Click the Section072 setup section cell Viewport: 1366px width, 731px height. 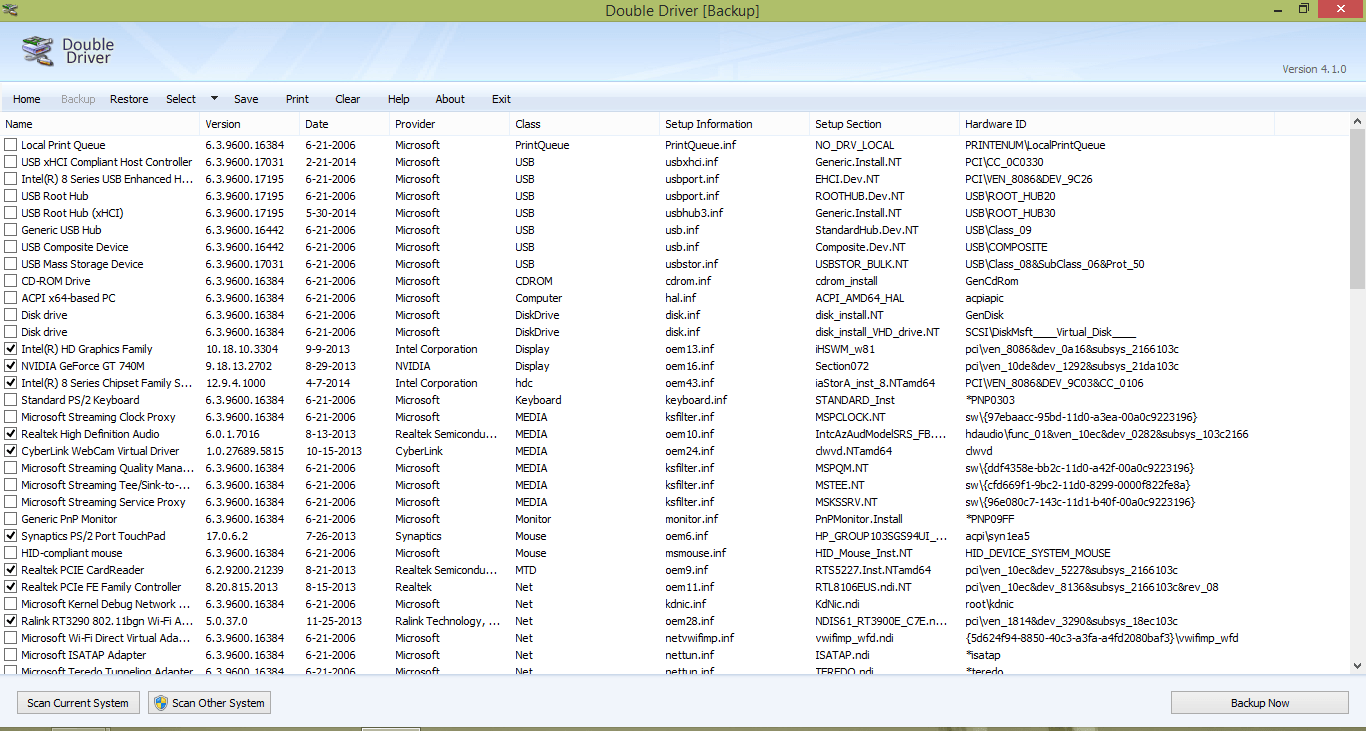(841, 366)
